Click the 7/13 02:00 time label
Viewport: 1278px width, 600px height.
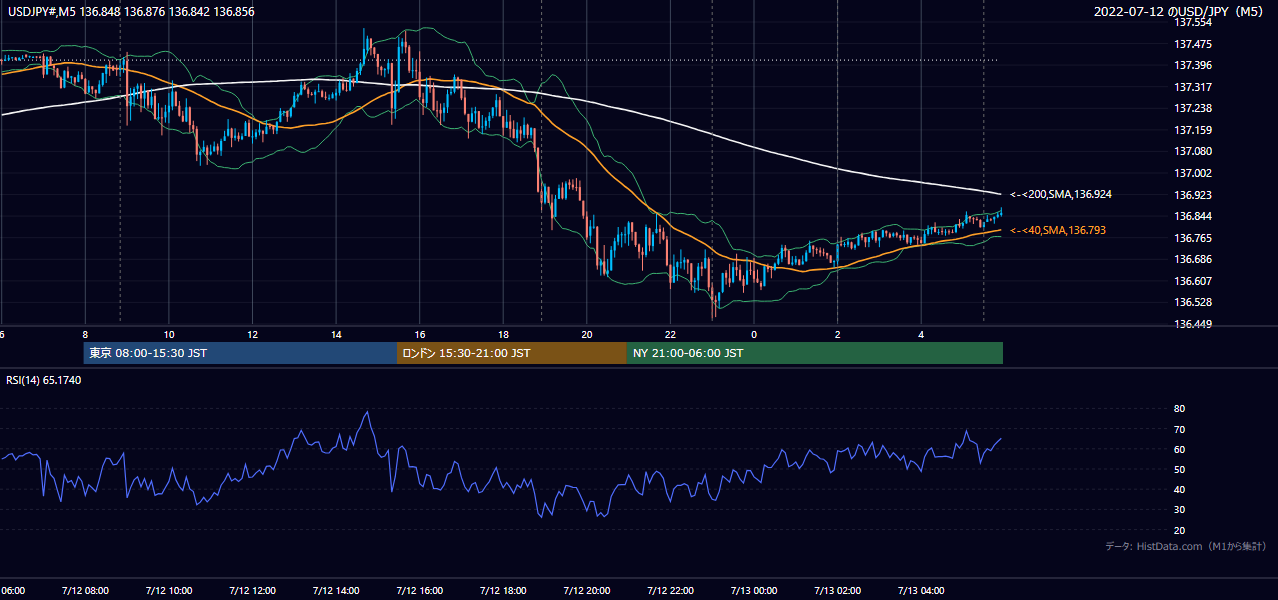(x=838, y=591)
